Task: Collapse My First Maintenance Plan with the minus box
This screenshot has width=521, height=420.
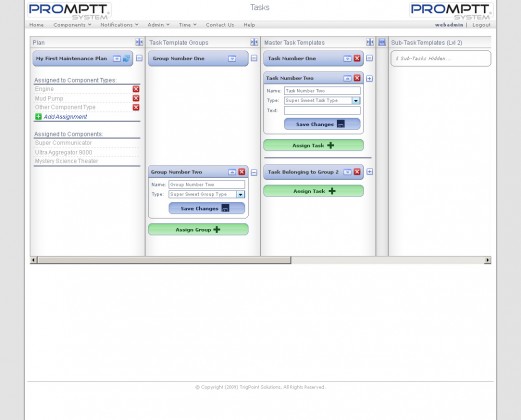Action: (139, 58)
